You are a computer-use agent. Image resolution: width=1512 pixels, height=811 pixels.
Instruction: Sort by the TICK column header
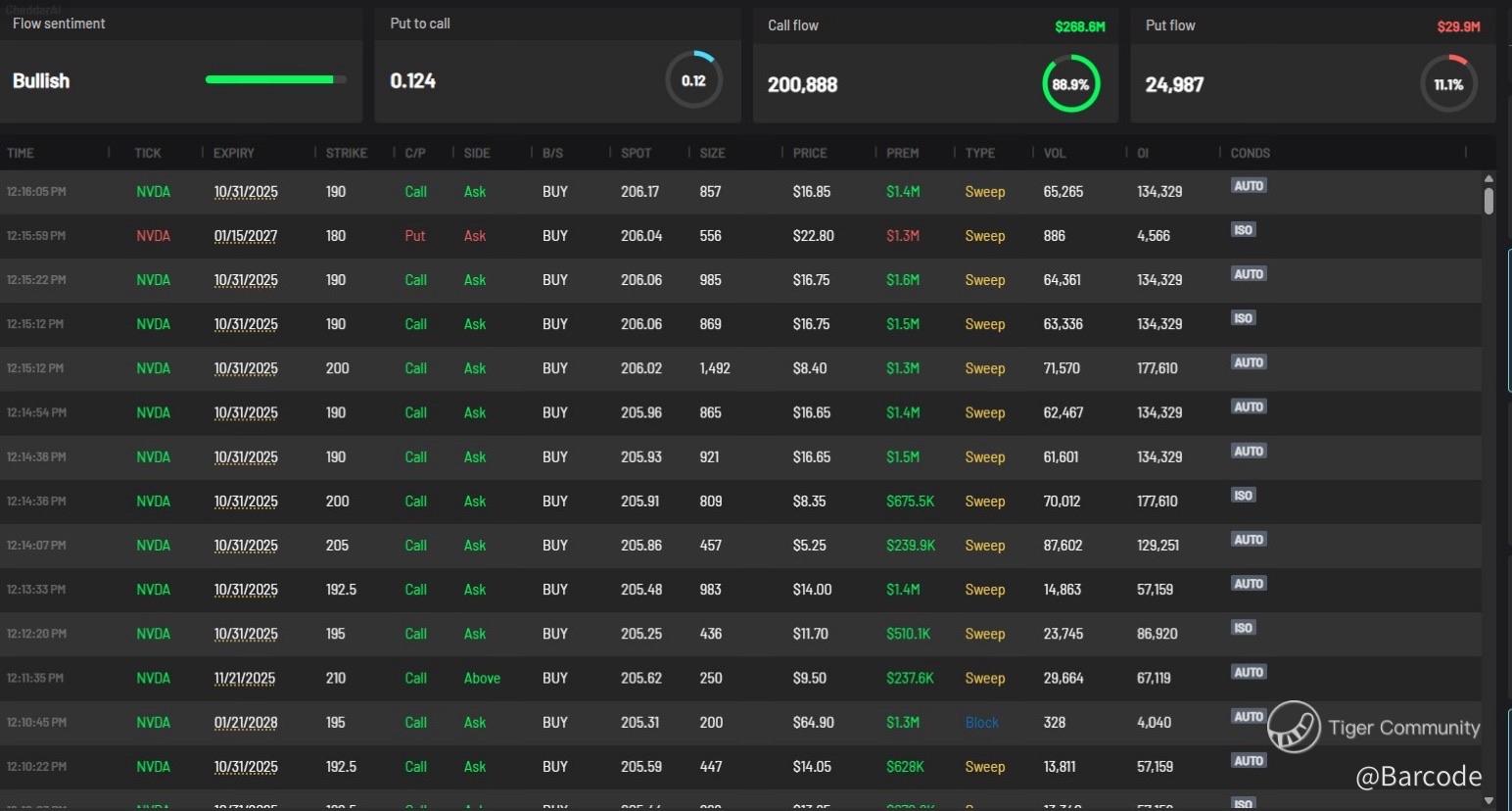click(148, 153)
